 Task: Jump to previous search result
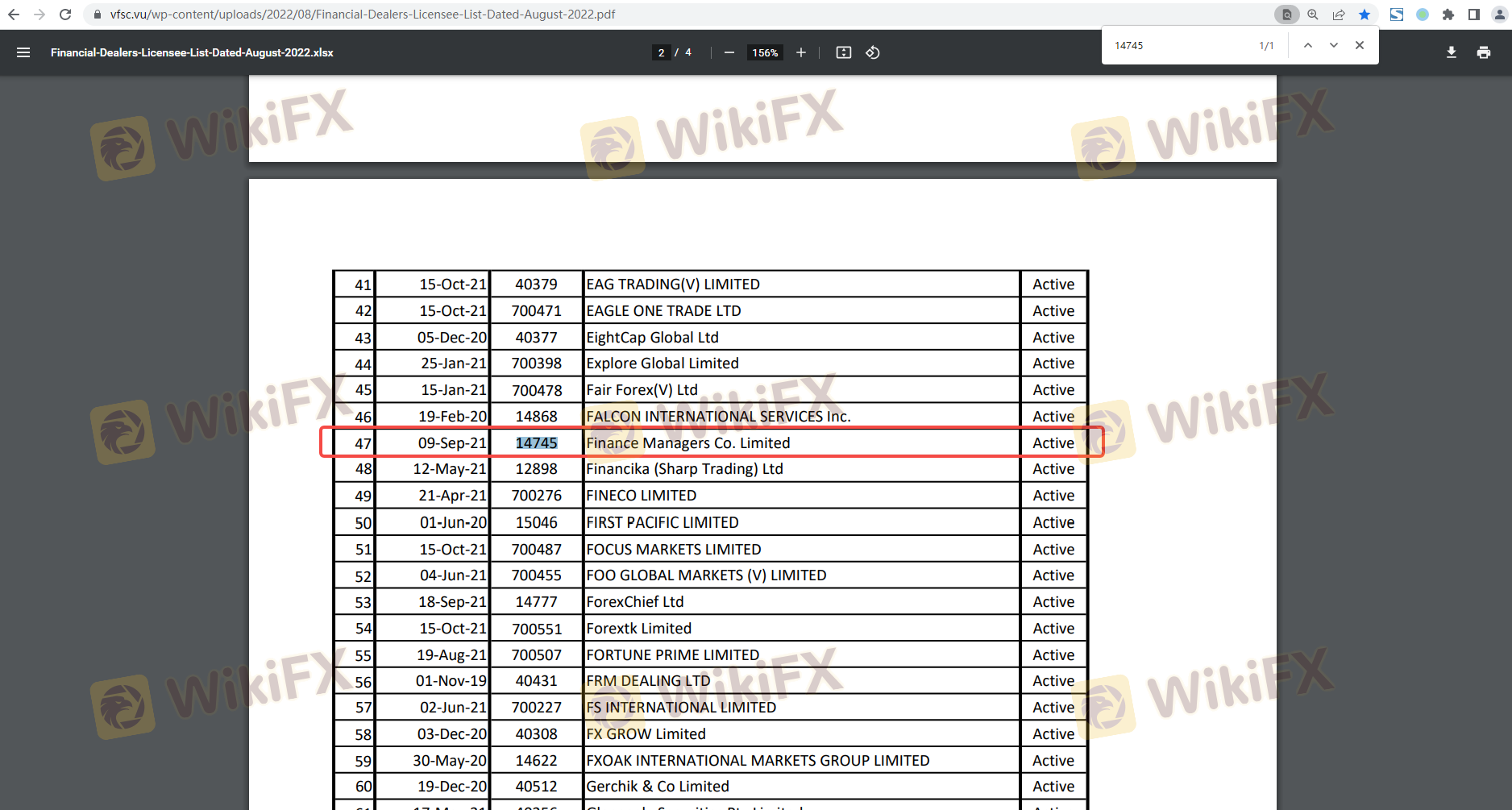click(1307, 45)
